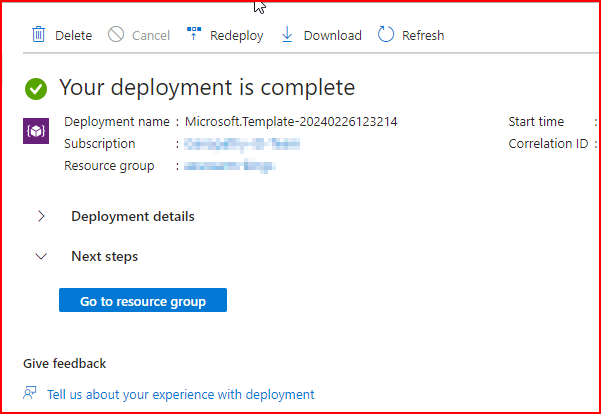
Task: Click the Download arrow icon
Action: click(287, 34)
